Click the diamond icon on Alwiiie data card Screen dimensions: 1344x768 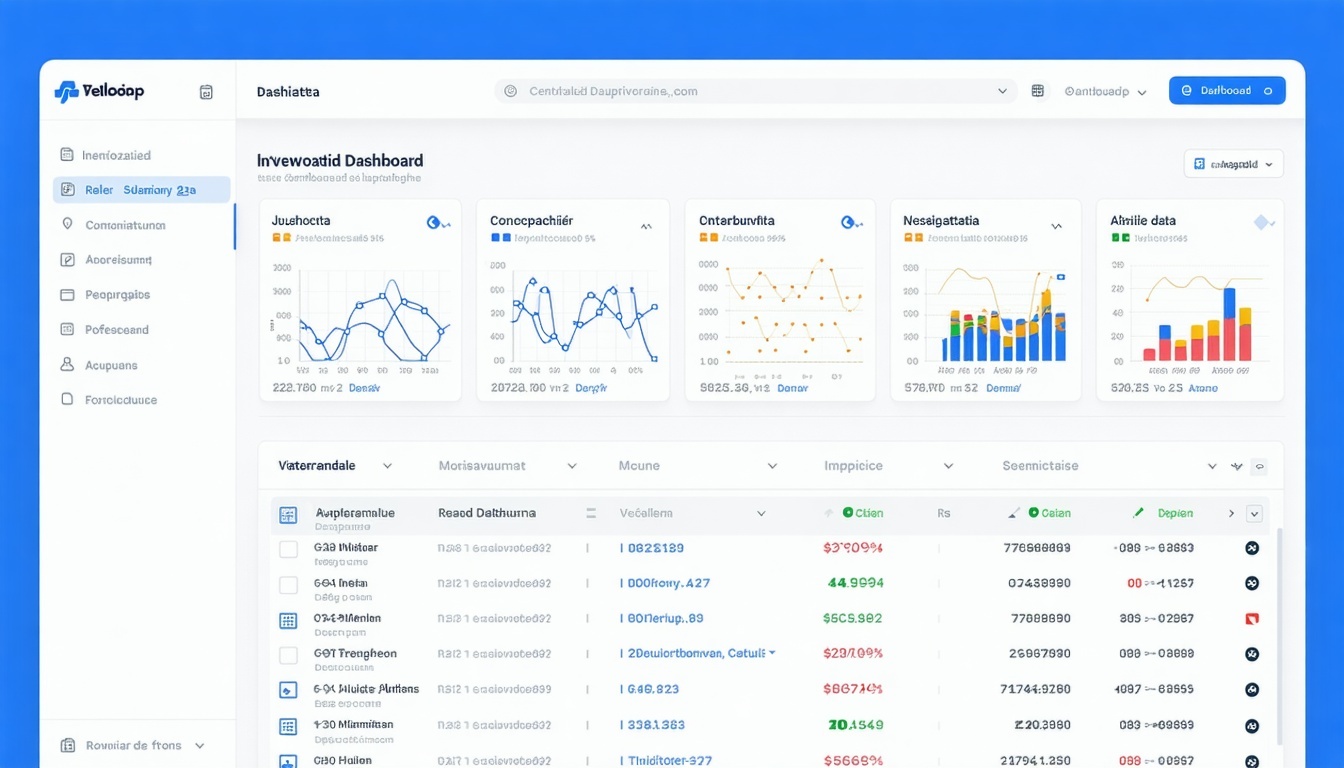click(1262, 222)
